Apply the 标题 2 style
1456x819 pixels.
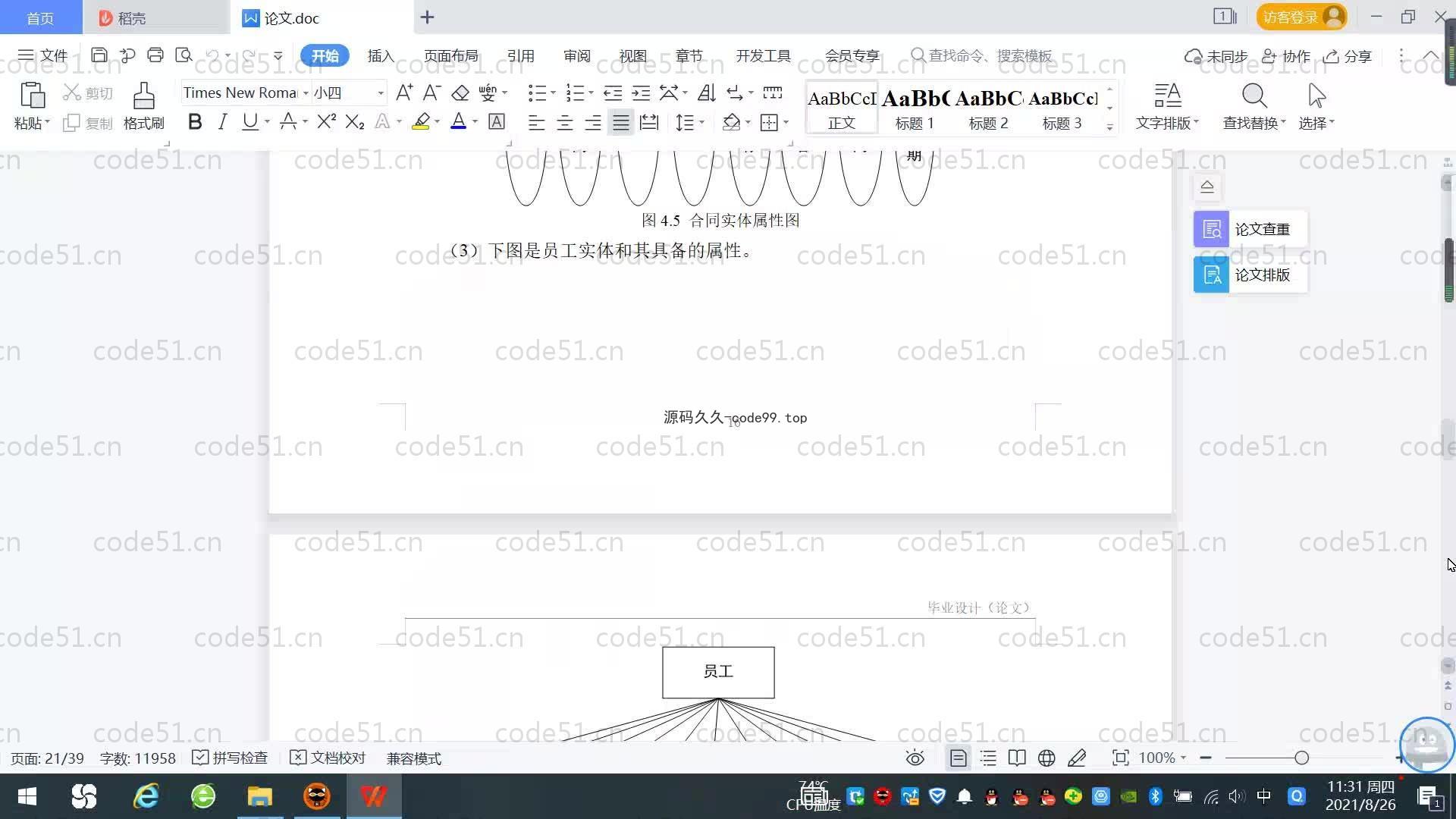(x=989, y=107)
